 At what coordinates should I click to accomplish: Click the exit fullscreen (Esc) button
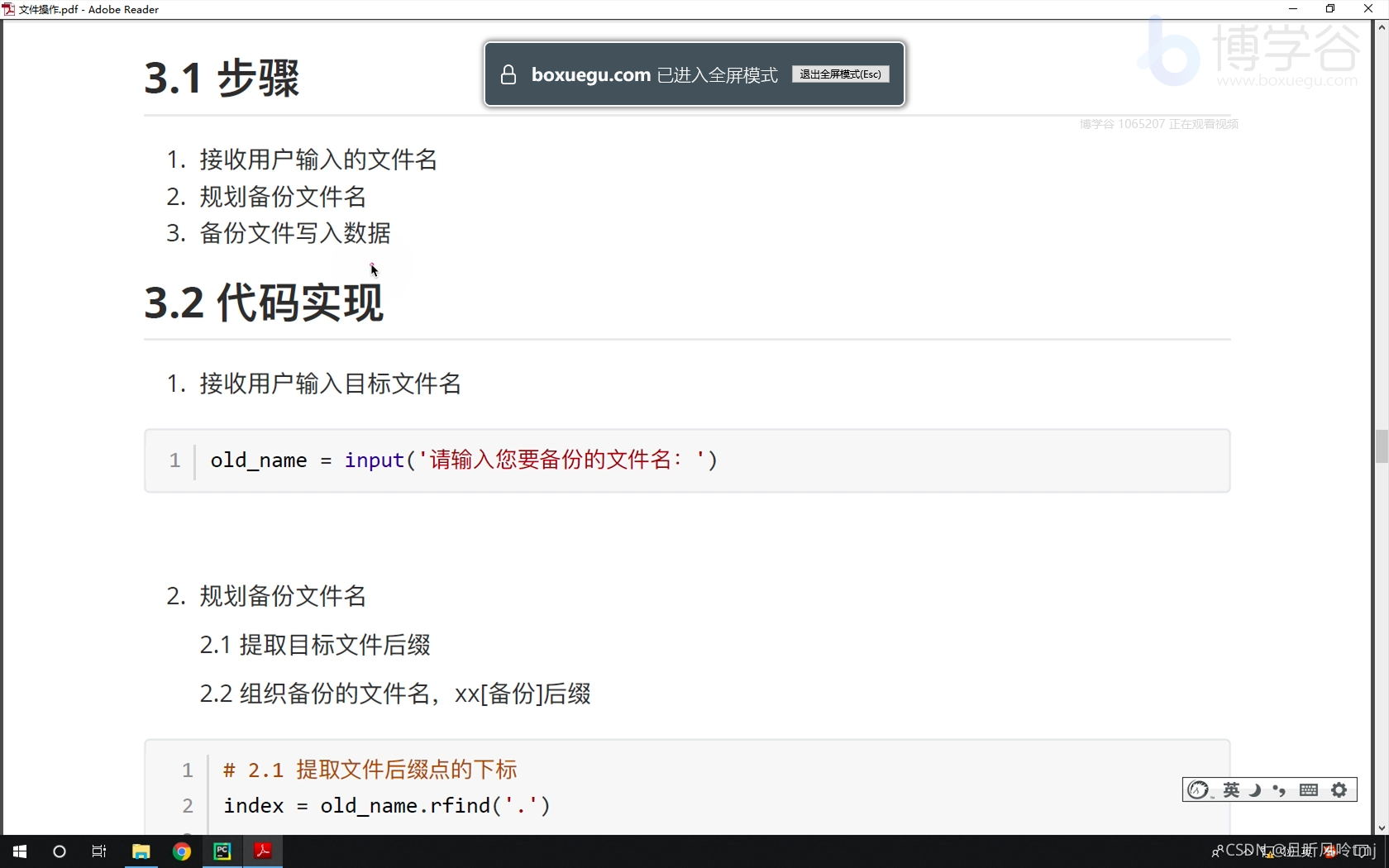tap(841, 74)
